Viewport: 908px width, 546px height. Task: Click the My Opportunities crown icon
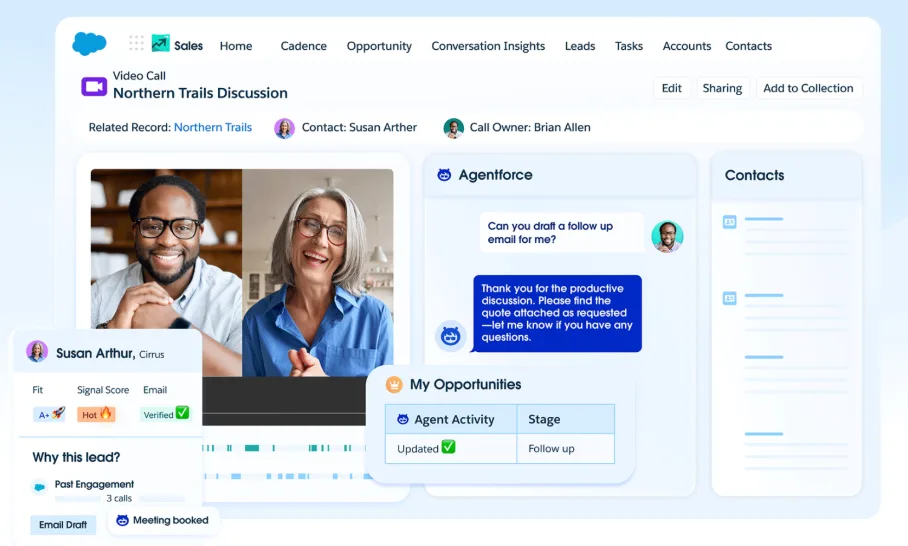pos(394,384)
